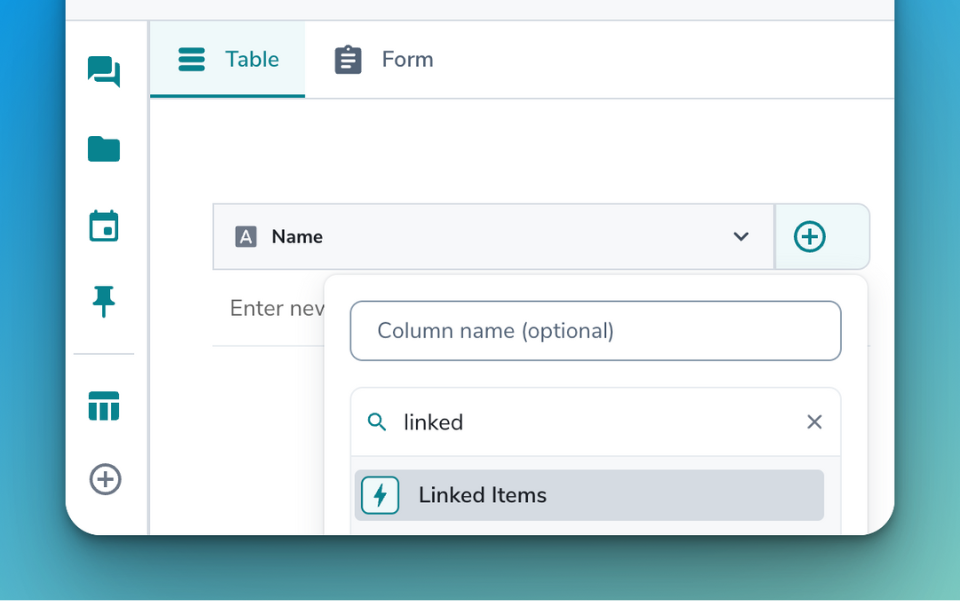Click the Enter new row field
Viewport: 960px width, 601px height.
(269, 308)
